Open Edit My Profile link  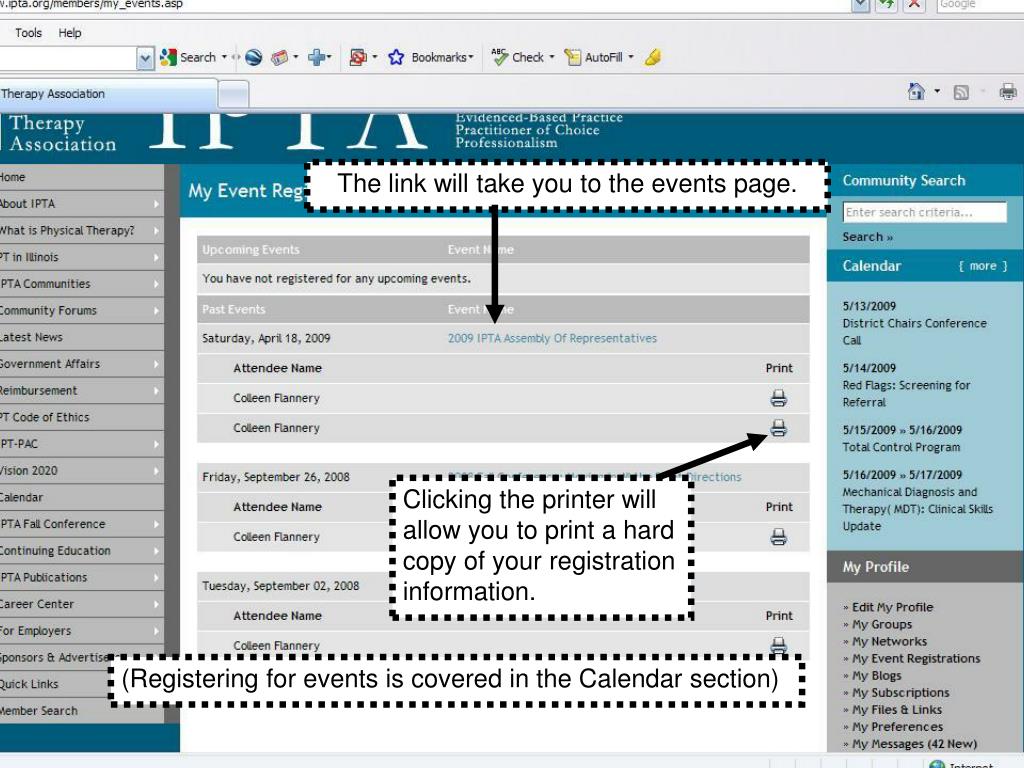click(892, 607)
